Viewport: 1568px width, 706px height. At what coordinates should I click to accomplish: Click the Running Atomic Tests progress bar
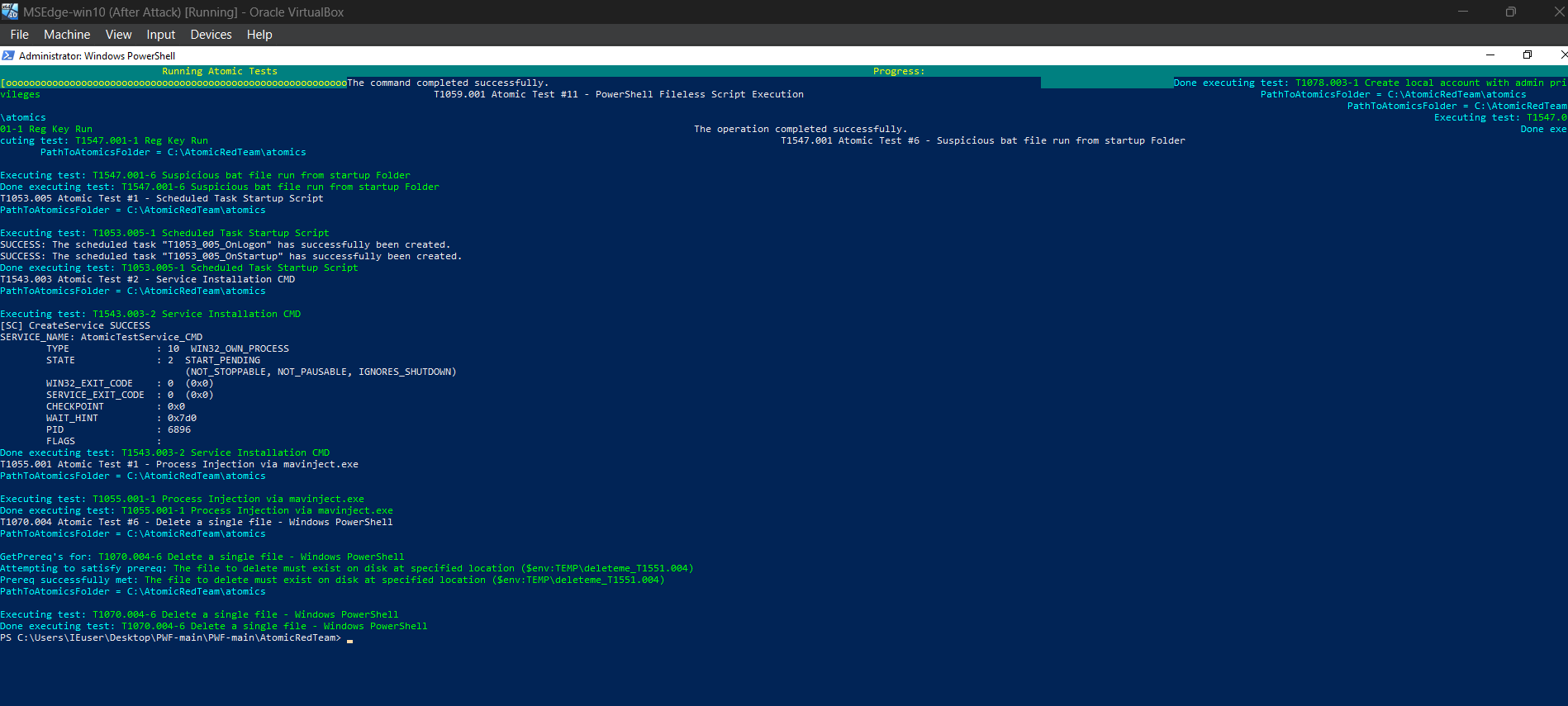[173, 83]
